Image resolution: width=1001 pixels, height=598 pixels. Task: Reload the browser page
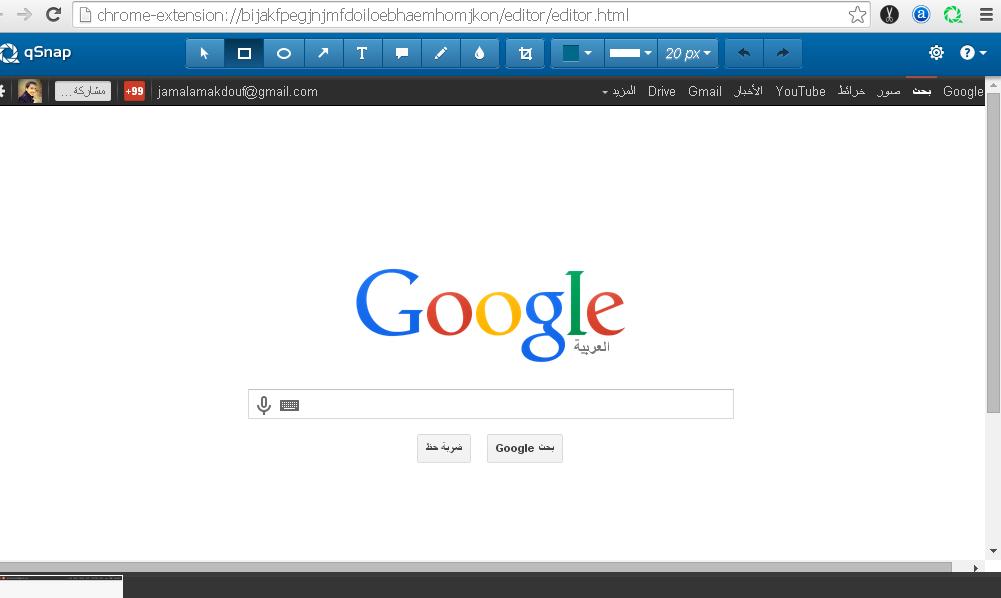pos(54,14)
